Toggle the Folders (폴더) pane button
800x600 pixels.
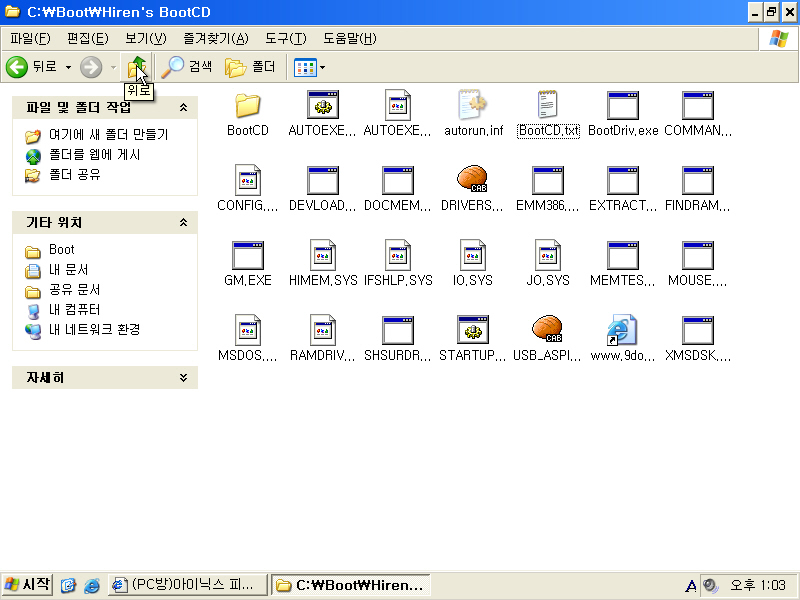(250, 67)
